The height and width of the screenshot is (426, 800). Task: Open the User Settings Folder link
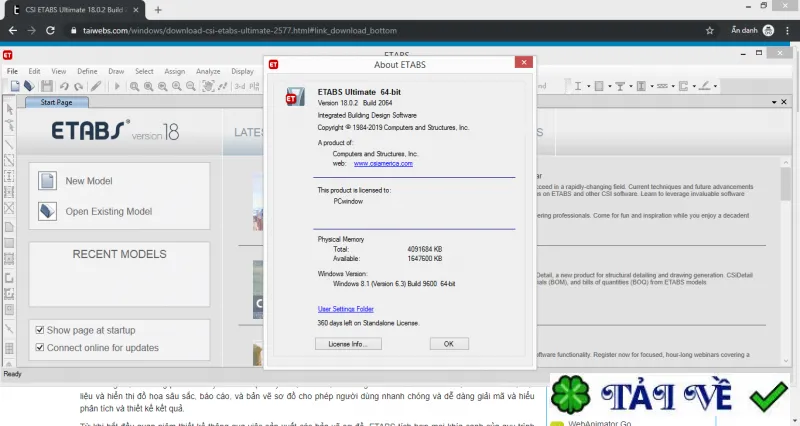point(345,309)
